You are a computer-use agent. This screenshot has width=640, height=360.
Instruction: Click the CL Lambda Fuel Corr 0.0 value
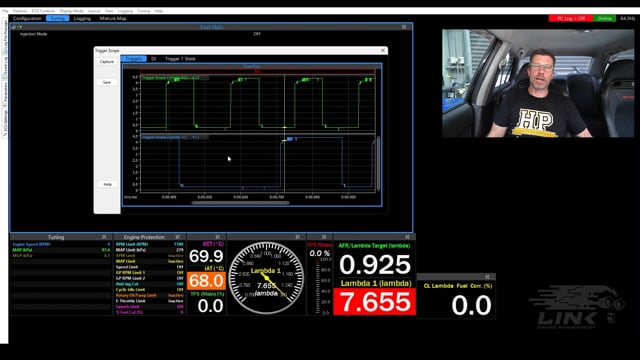click(x=471, y=305)
